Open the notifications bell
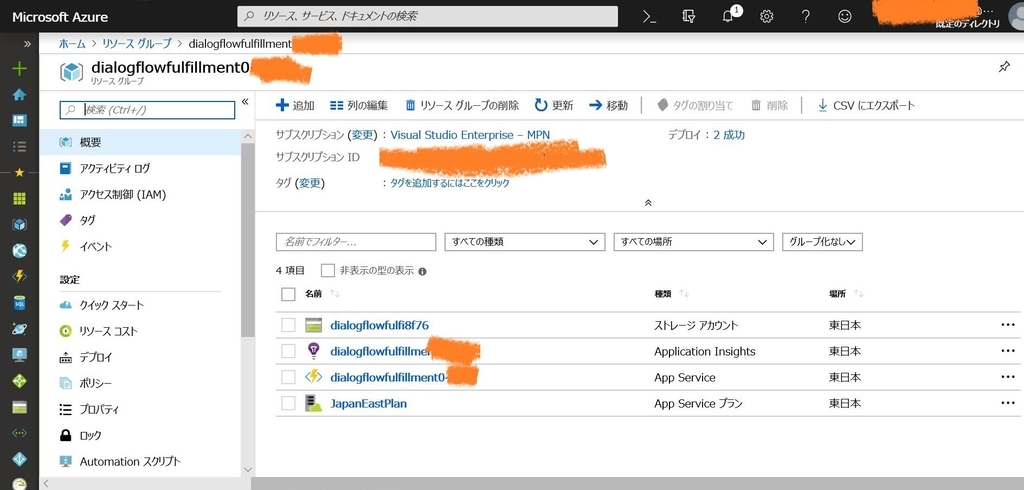 [729, 16]
